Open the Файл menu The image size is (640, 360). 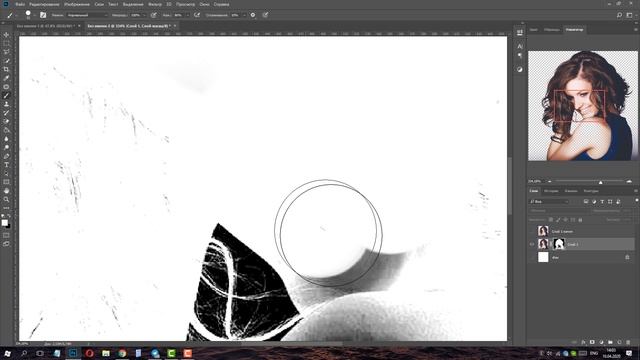[20, 4]
